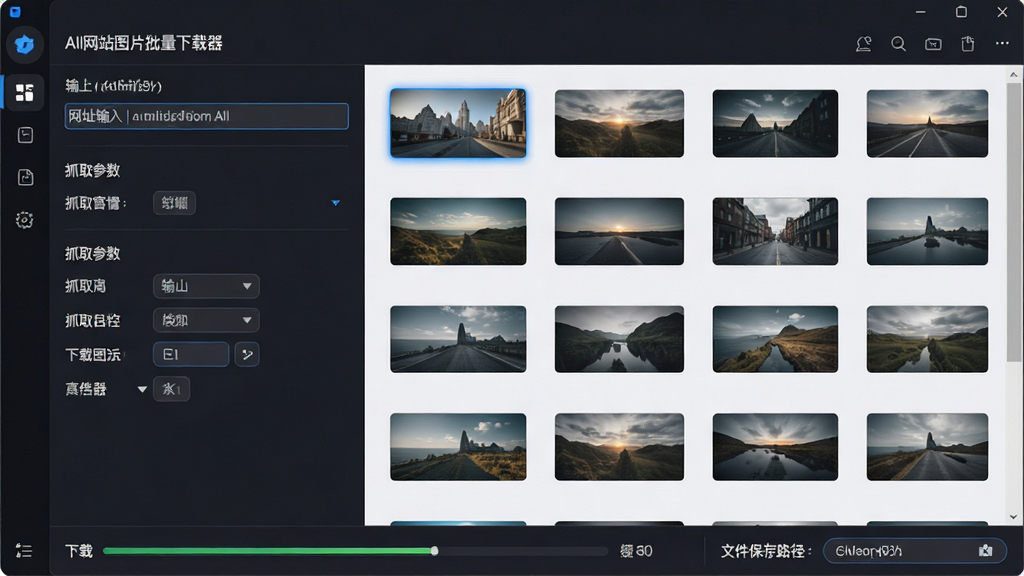
Task: Click the clipboard icon in the header
Action: [968, 44]
